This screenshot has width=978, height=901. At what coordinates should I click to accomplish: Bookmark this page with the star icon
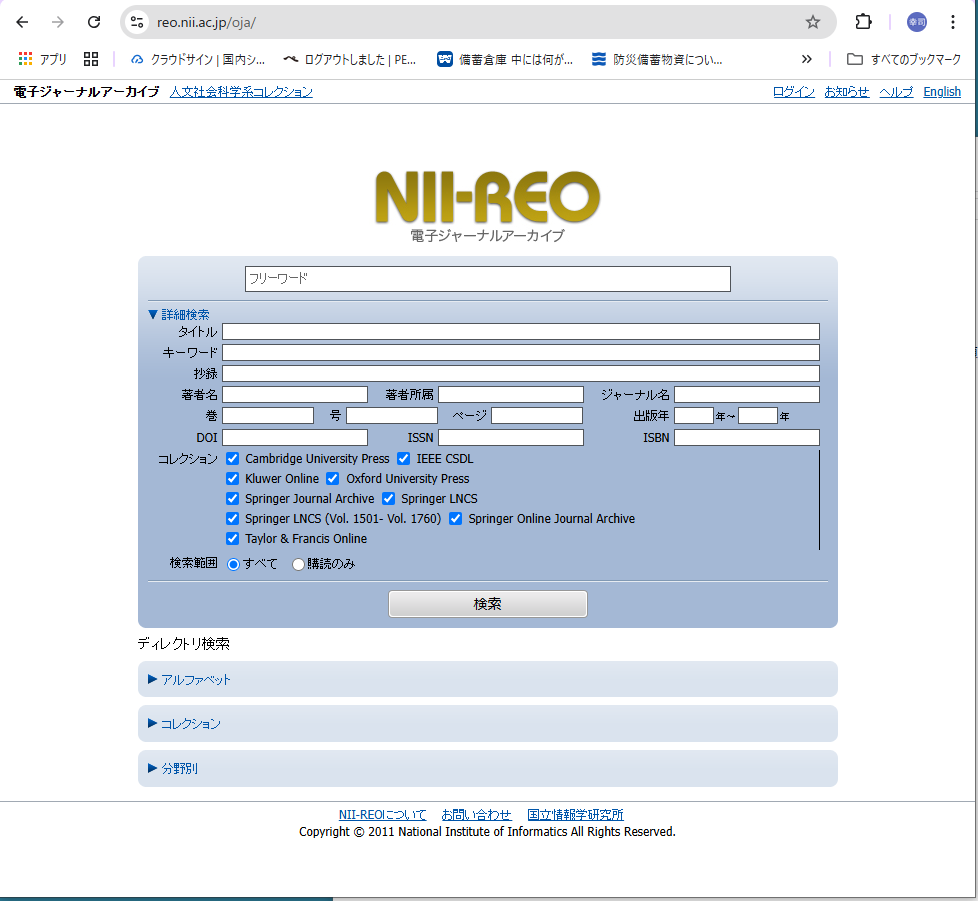coord(813,22)
